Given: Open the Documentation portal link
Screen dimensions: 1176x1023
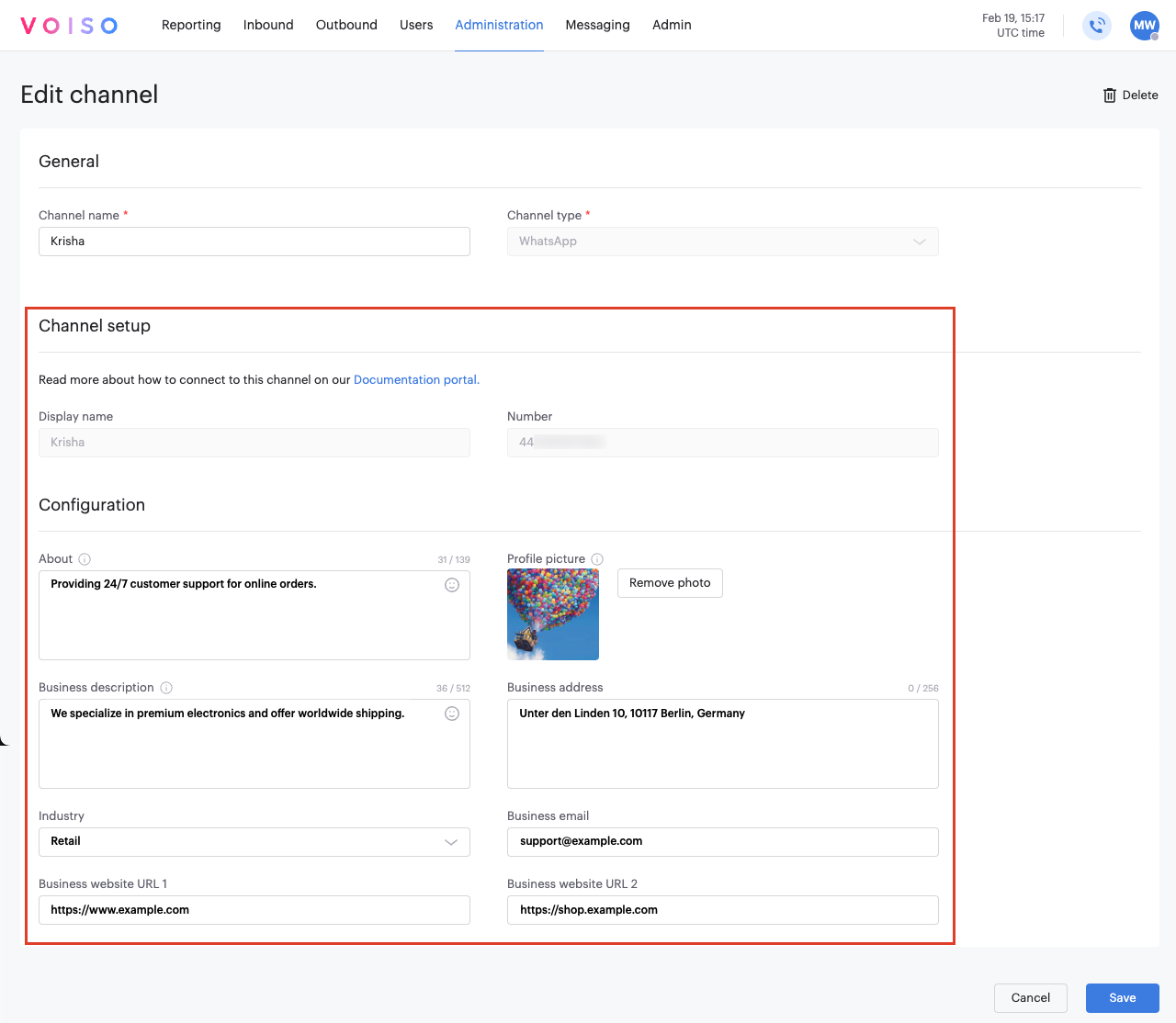Looking at the screenshot, I should 416,380.
